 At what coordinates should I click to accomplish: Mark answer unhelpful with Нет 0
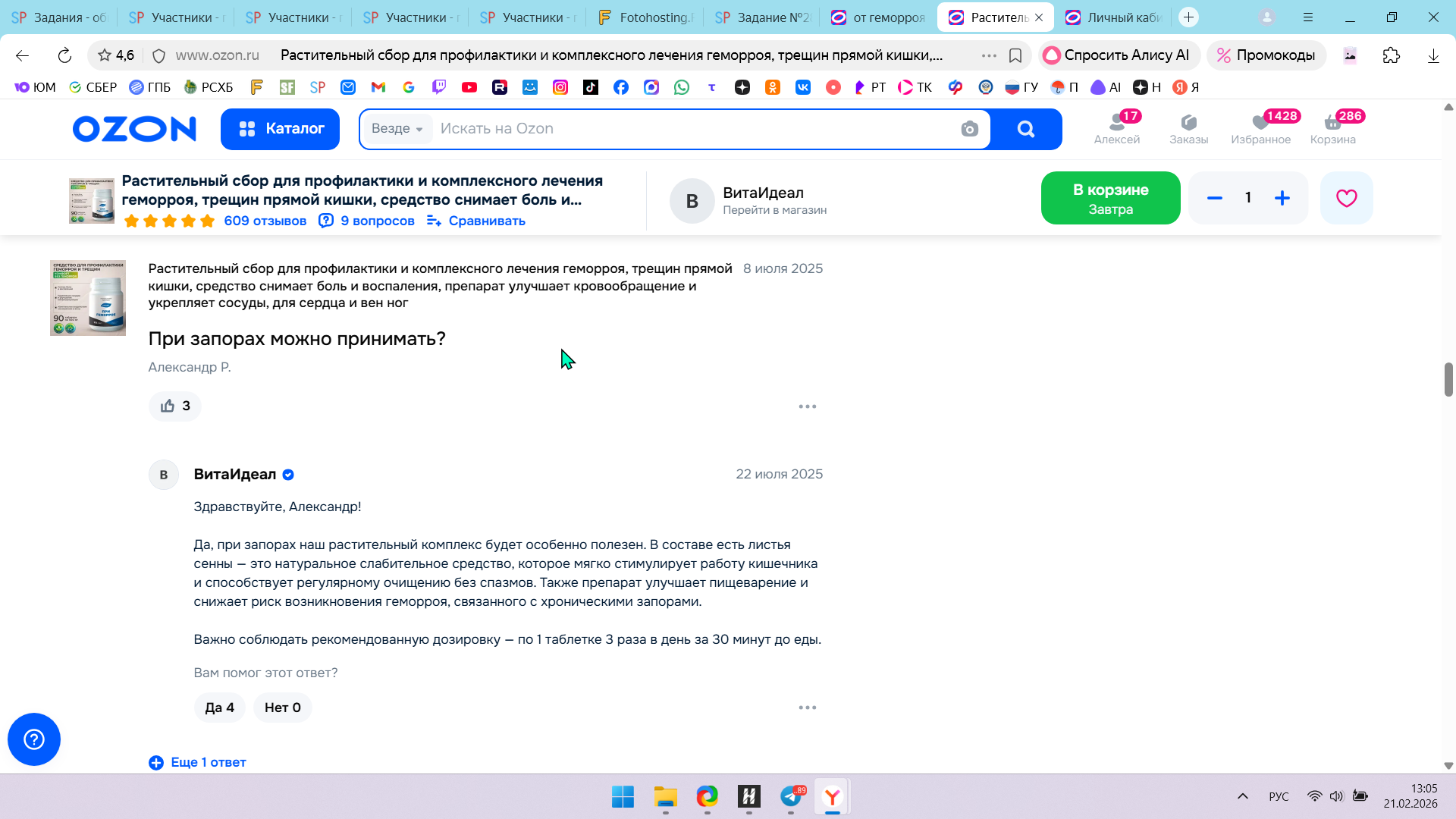282,708
